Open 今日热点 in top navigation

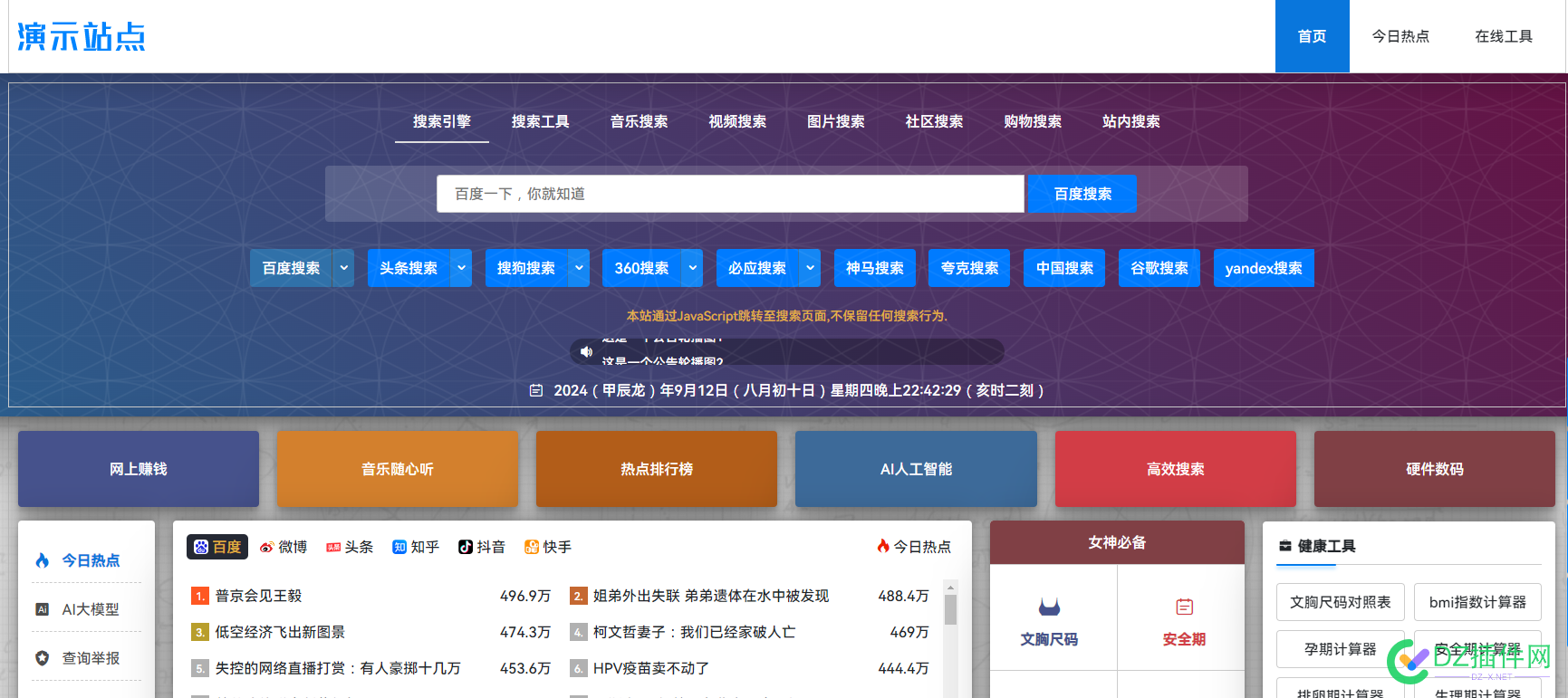(1400, 36)
